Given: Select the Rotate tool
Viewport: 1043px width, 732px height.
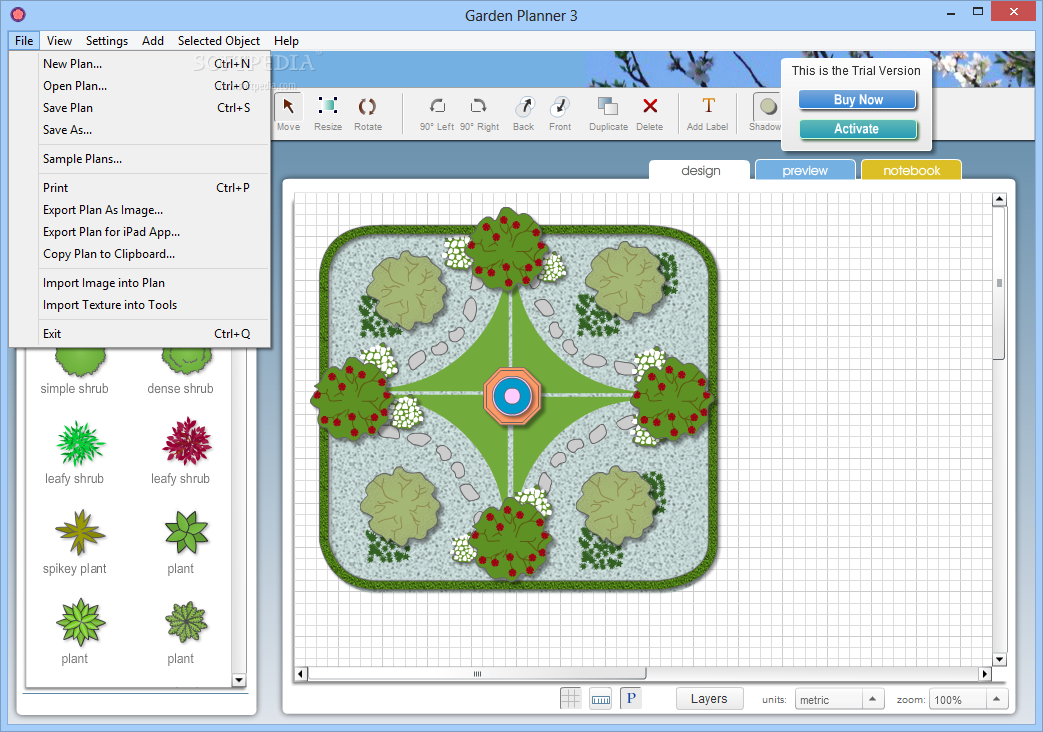Looking at the screenshot, I should 367,113.
